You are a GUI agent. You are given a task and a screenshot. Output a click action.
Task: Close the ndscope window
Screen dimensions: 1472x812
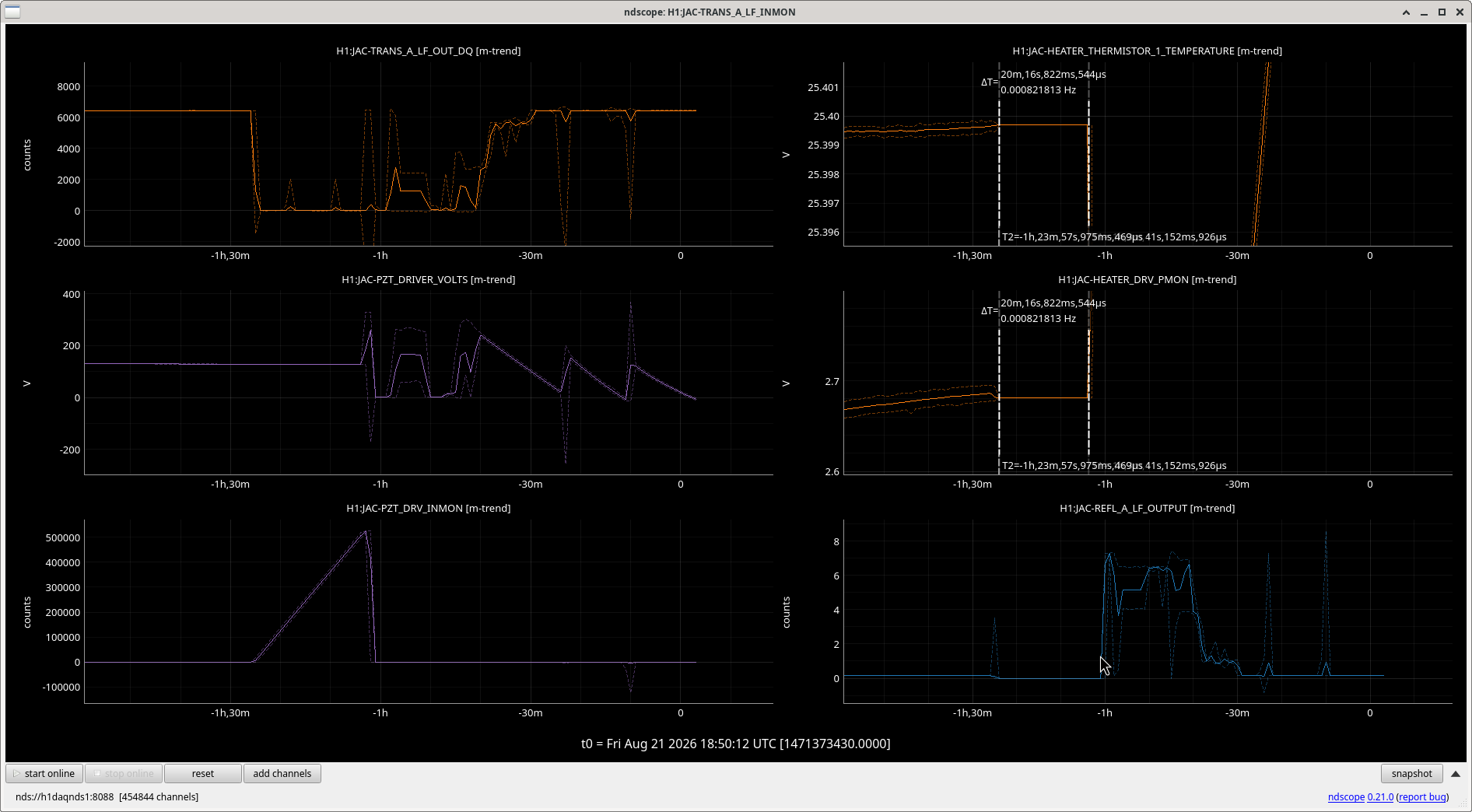coord(1460,12)
